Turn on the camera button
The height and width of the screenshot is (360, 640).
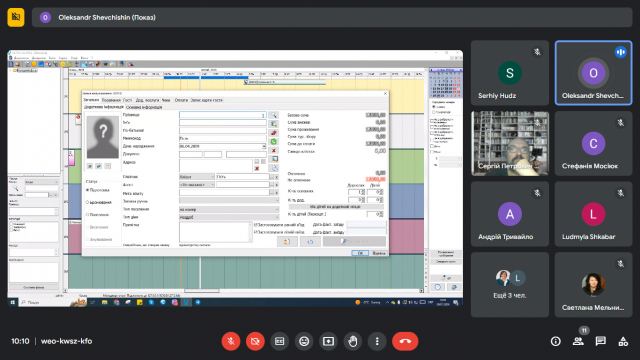[x=255, y=341]
